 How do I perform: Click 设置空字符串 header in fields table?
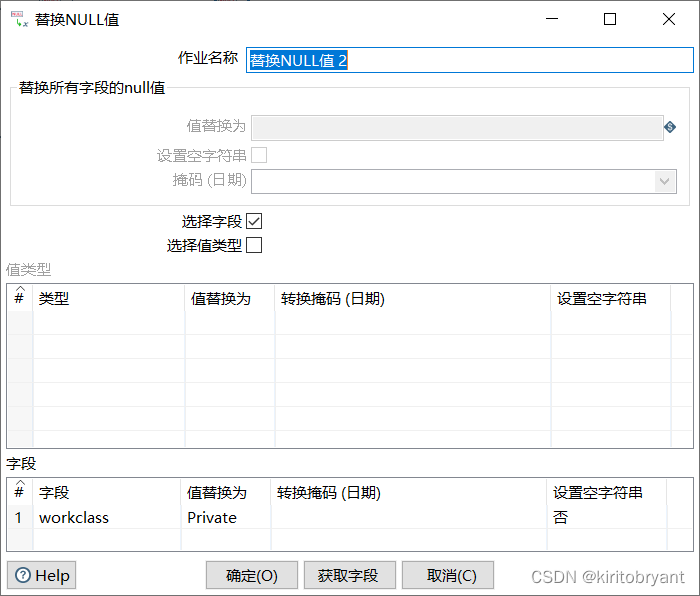pyautogui.click(x=606, y=492)
